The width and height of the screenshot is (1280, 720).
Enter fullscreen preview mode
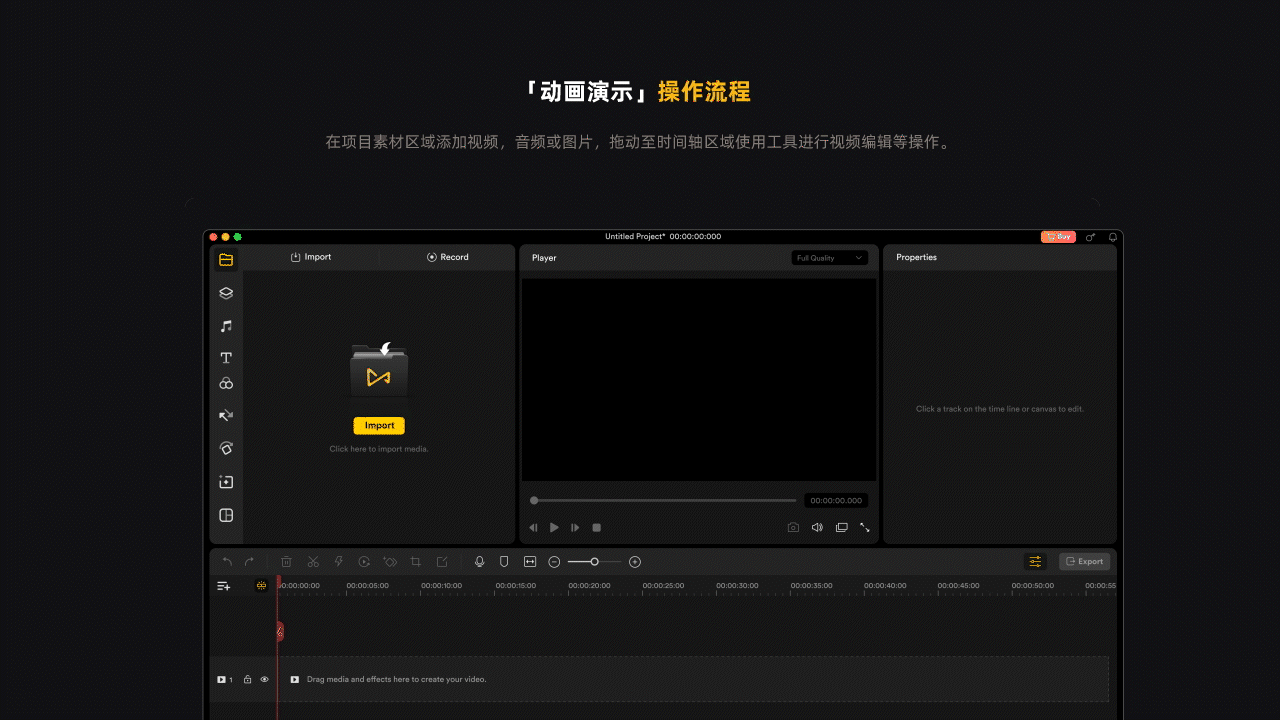click(865, 527)
